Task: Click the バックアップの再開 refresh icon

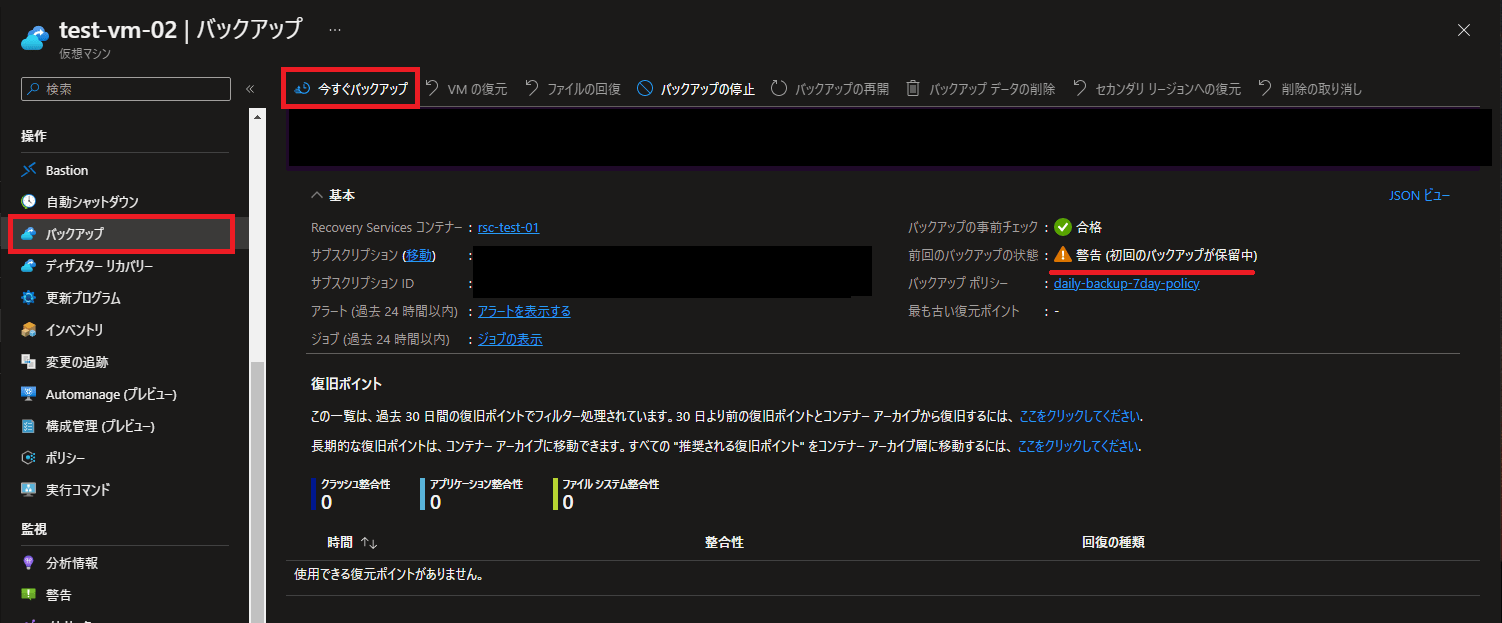Action: pyautogui.click(x=779, y=88)
